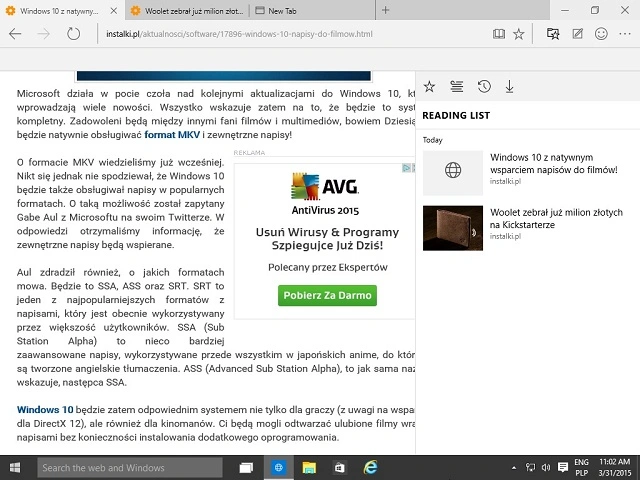This screenshot has height=480, width=640.
Task: Click the Windows 10 link in last paragraph
Action: coord(45,410)
